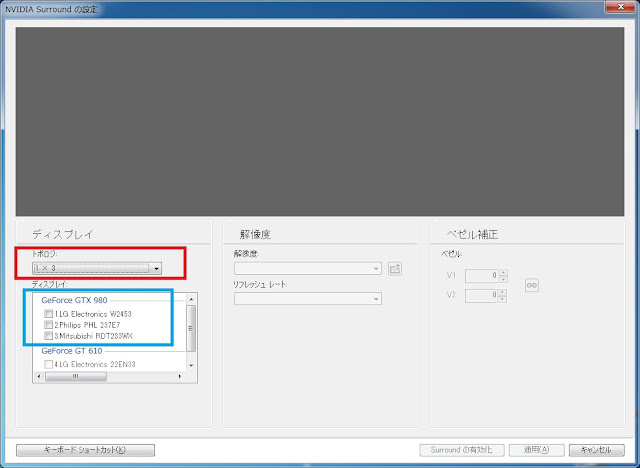Image resolution: width=640 pixels, height=468 pixels.
Task: Open the トポロジ topology dropdown showing 1 × 3
Action: pos(97,268)
